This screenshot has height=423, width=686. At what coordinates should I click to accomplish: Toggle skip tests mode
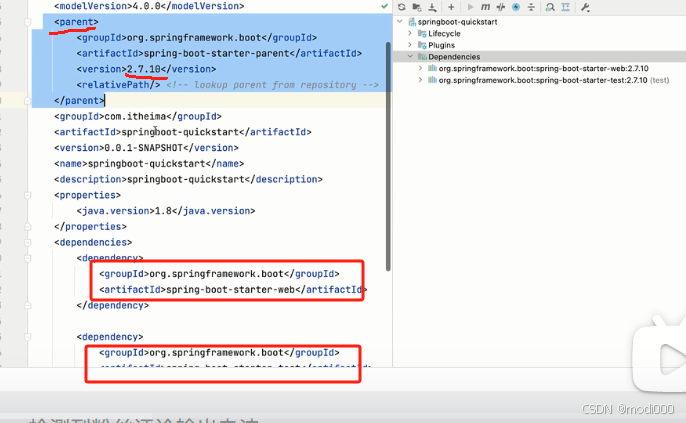click(516, 7)
